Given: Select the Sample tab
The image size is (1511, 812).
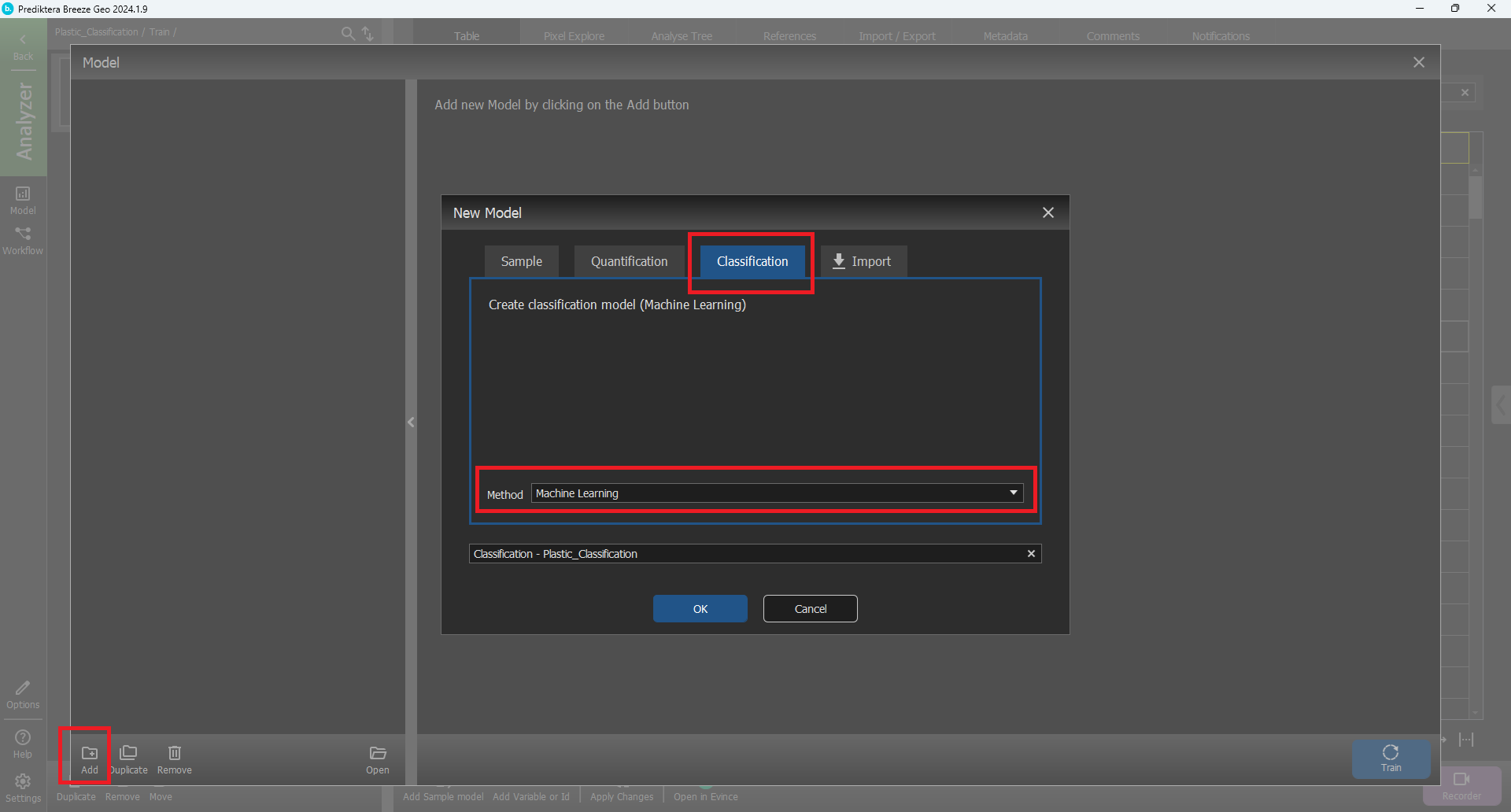Looking at the screenshot, I should pos(521,261).
